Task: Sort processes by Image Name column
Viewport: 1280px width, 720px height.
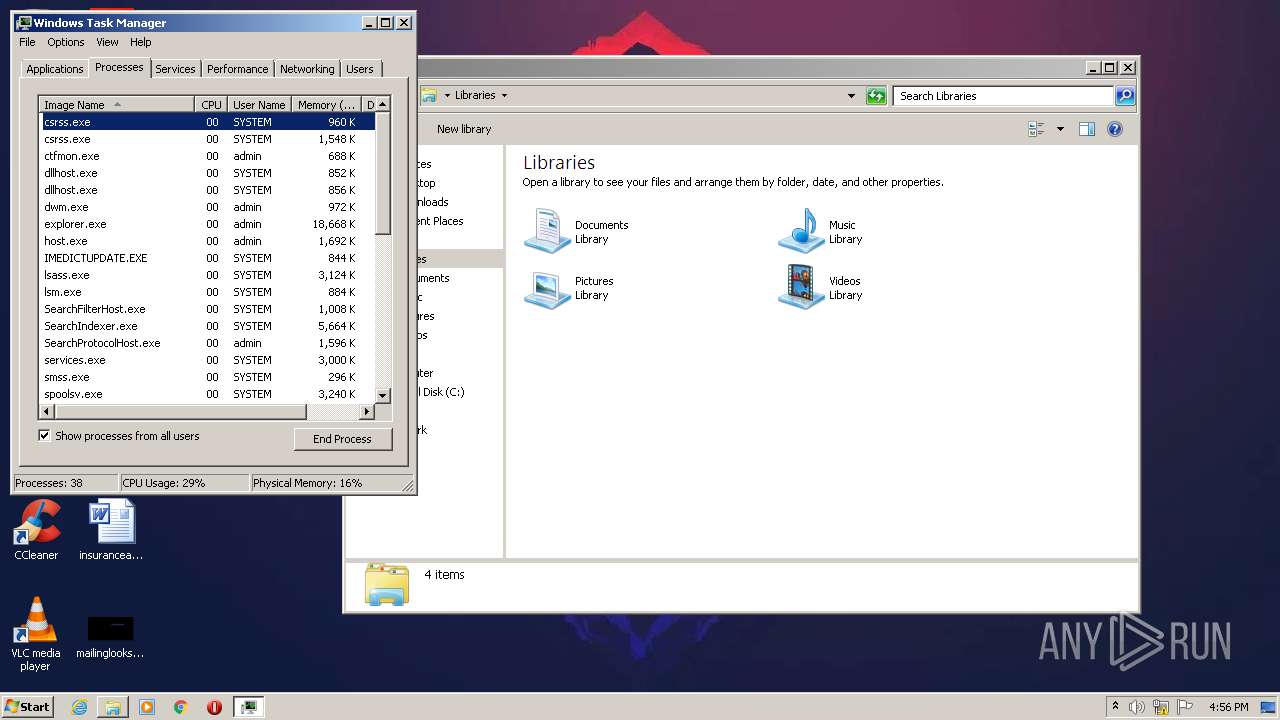Action: click(x=116, y=104)
